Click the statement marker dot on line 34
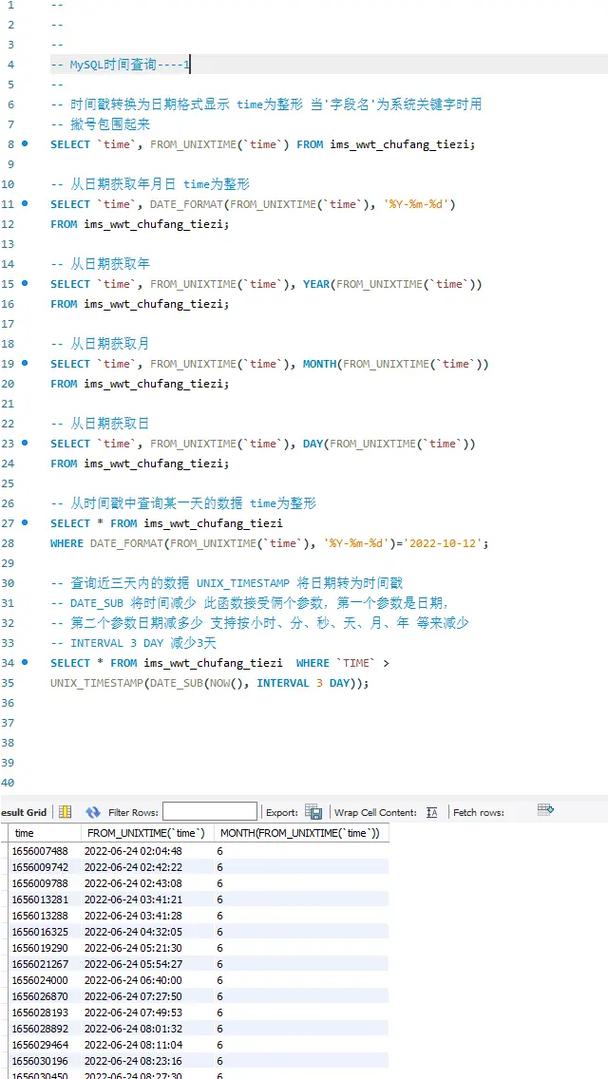 click(25, 663)
